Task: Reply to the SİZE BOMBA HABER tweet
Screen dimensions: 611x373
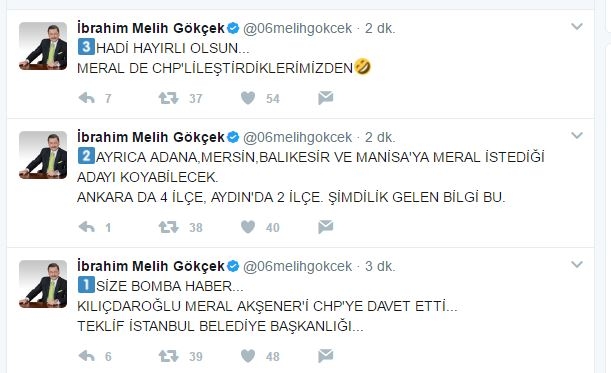Action: click(87, 356)
